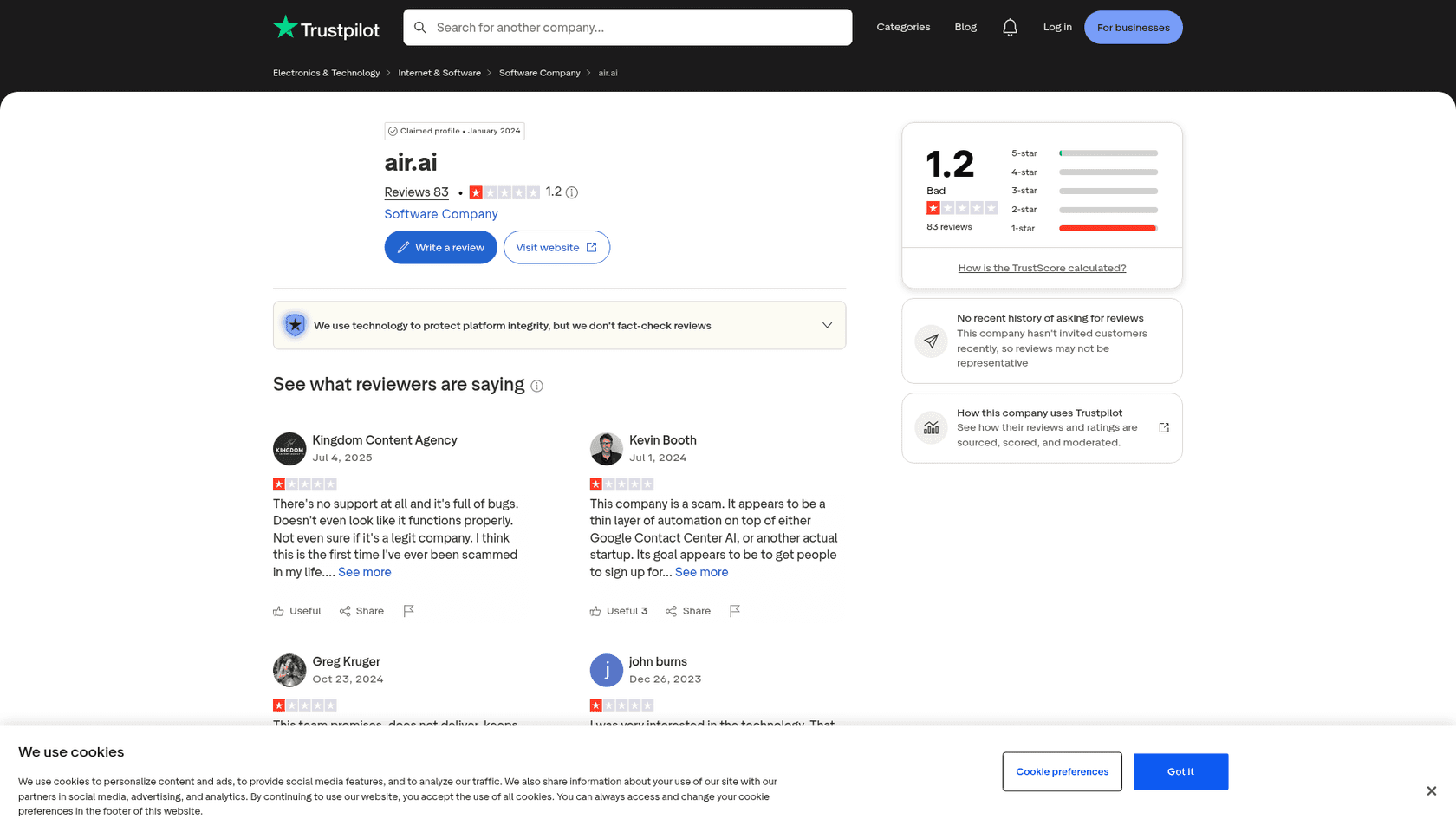This screenshot has width=1456, height=819.
Task: Click the Kevin Booth reviewer name
Action: coord(663,440)
